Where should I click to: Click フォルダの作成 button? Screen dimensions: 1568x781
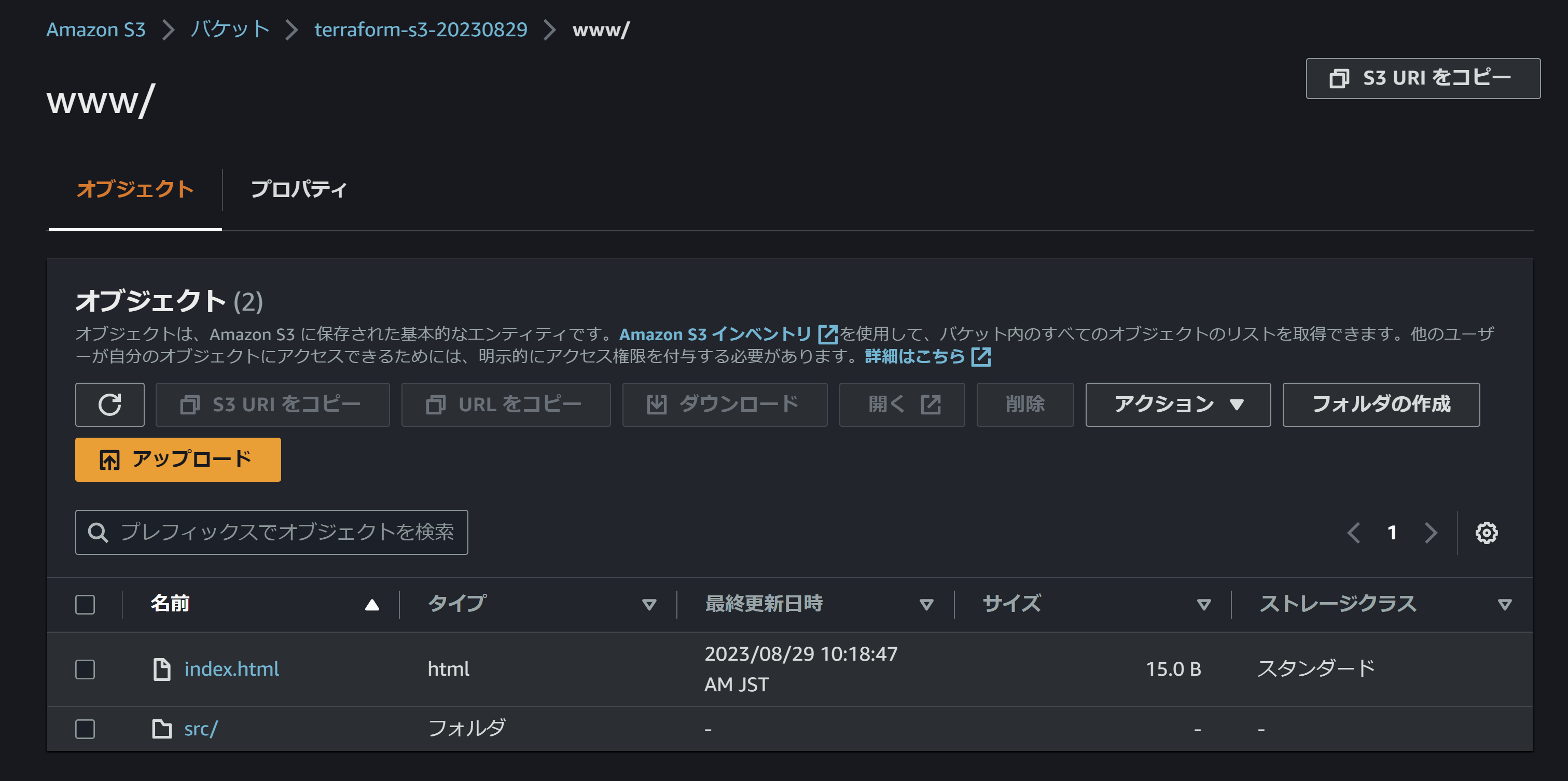tap(1381, 405)
